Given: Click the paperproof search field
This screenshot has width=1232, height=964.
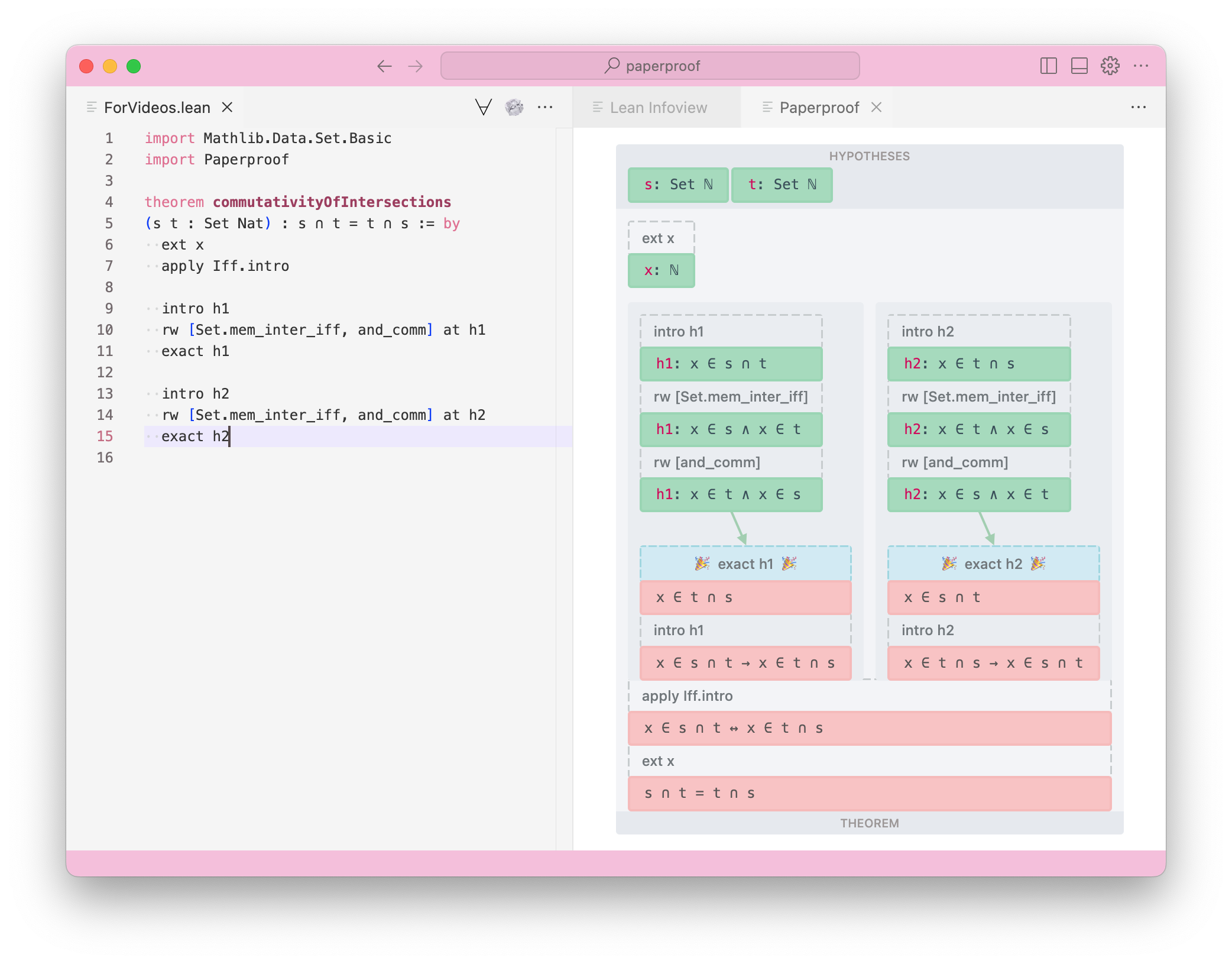Looking at the screenshot, I should [x=650, y=66].
